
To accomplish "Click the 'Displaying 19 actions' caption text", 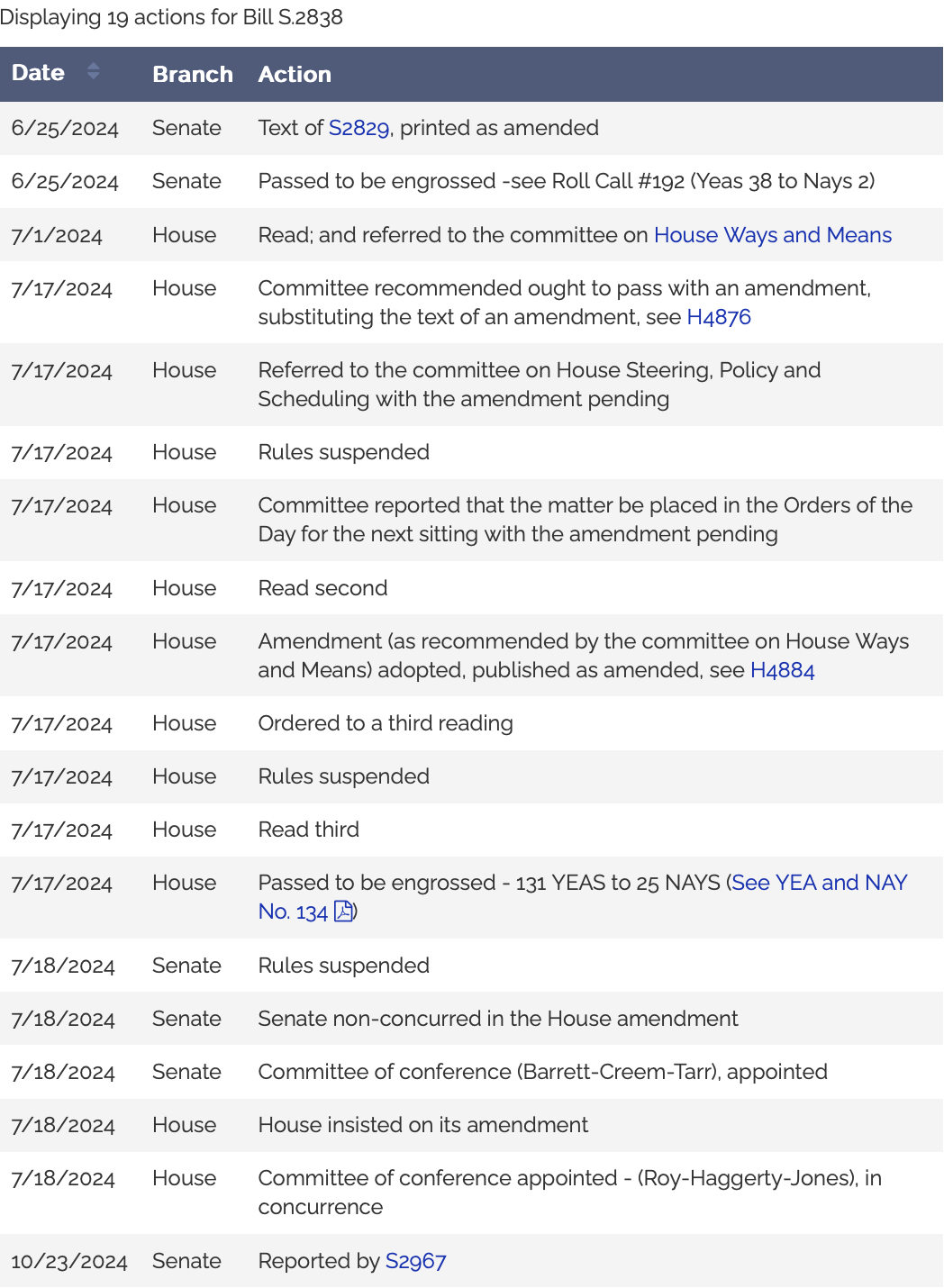I will coord(171,17).
